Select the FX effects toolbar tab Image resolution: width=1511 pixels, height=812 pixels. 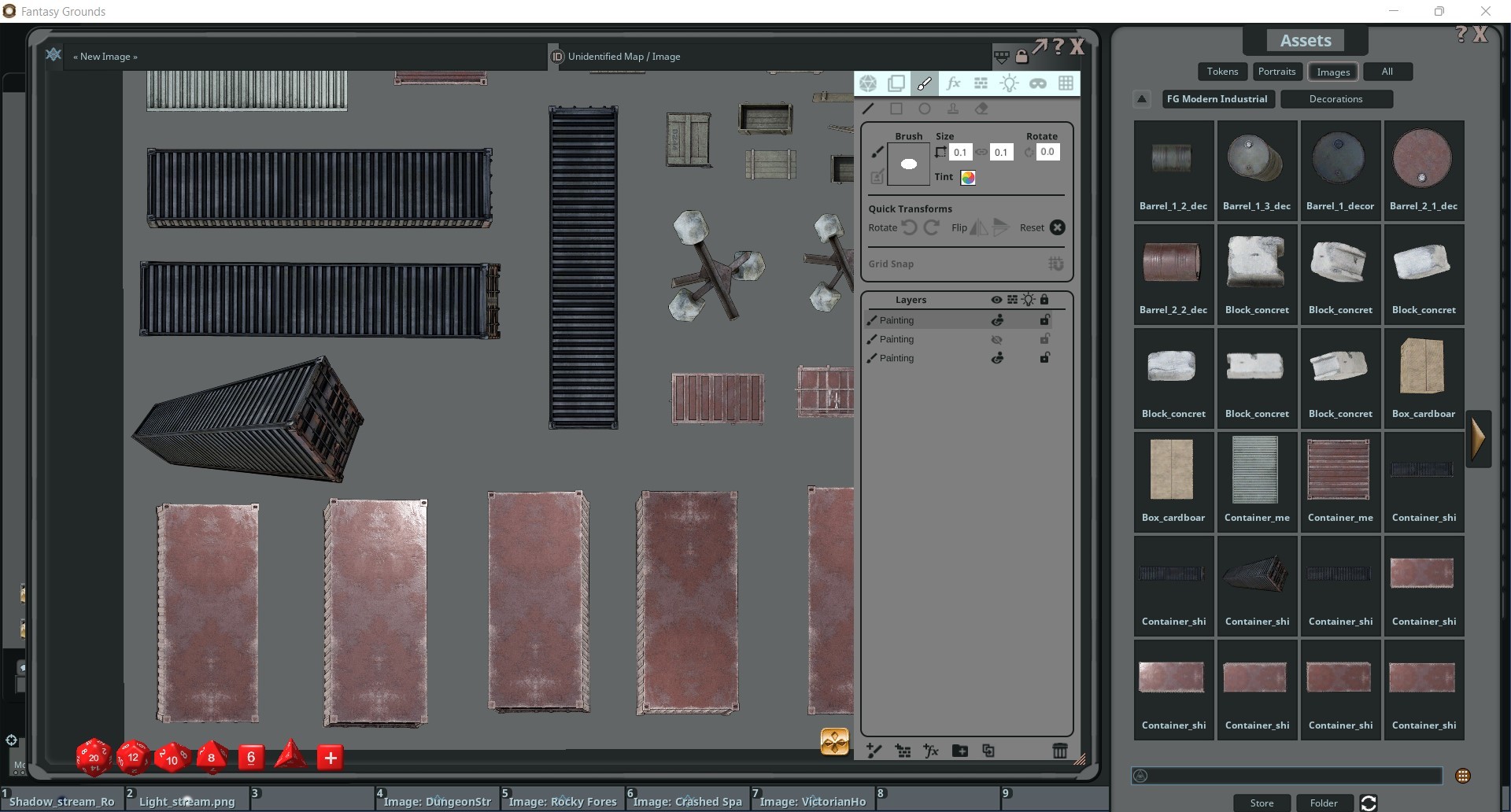click(x=953, y=83)
